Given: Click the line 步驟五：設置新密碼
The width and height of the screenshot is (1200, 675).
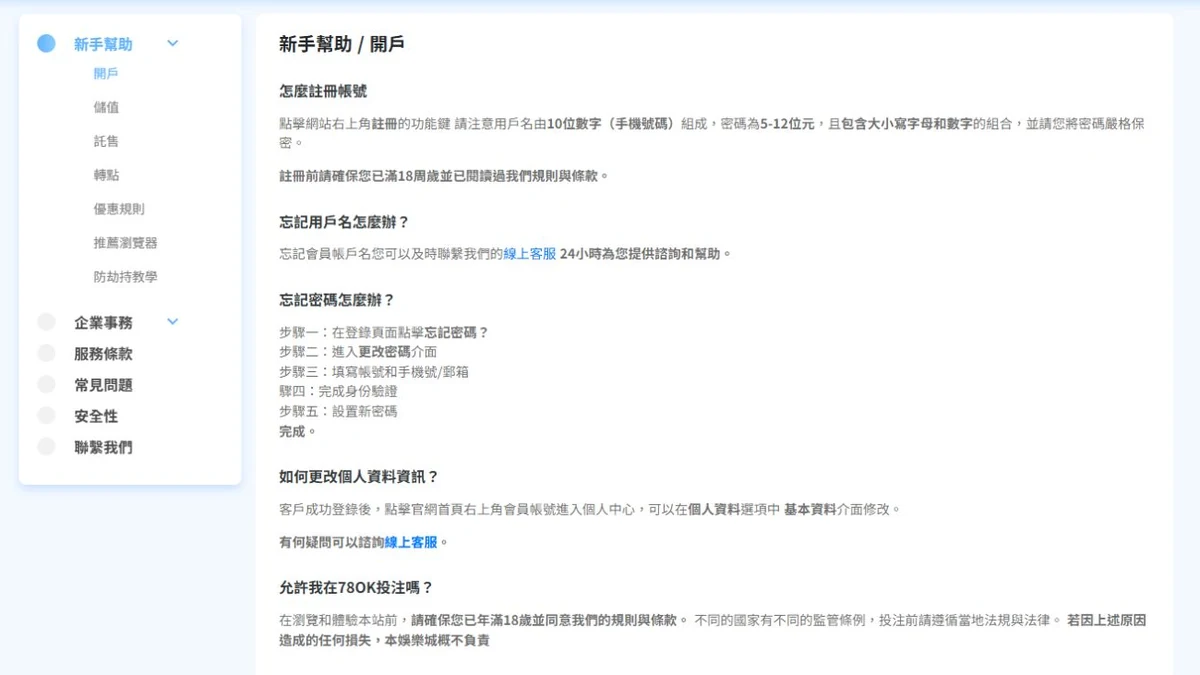Looking at the screenshot, I should 338,411.
